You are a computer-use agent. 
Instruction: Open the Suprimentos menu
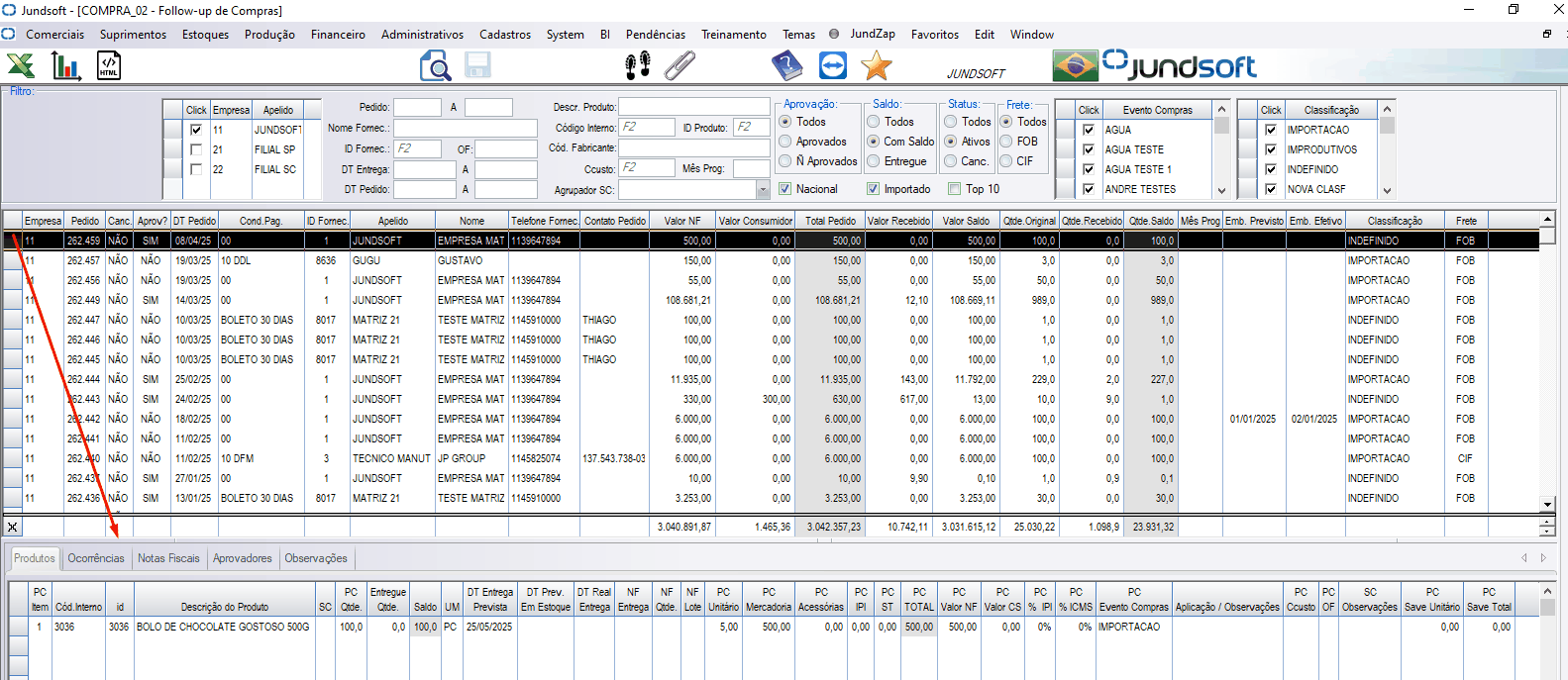click(x=133, y=35)
